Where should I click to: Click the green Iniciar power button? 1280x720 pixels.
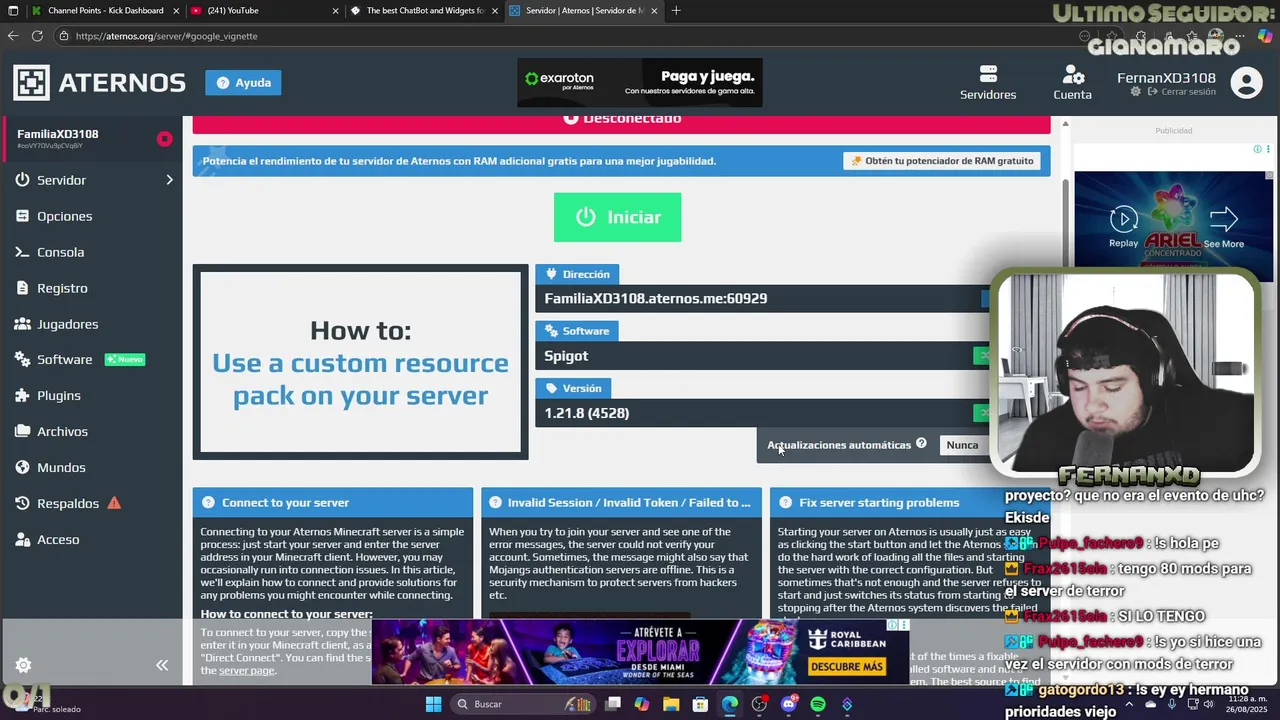(x=617, y=217)
